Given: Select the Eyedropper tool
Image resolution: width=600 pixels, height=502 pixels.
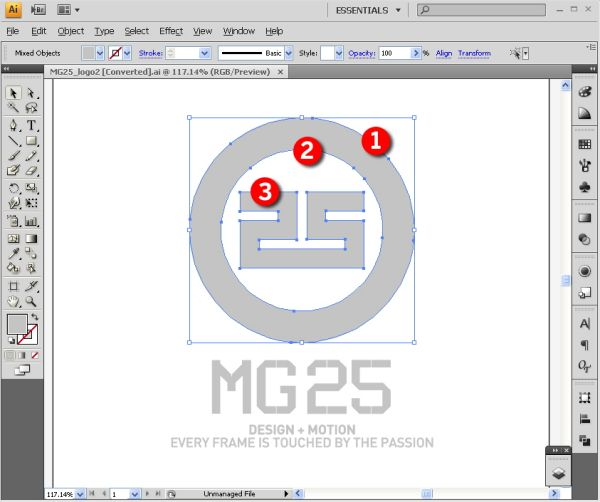Looking at the screenshot, I should click(13, 253).
